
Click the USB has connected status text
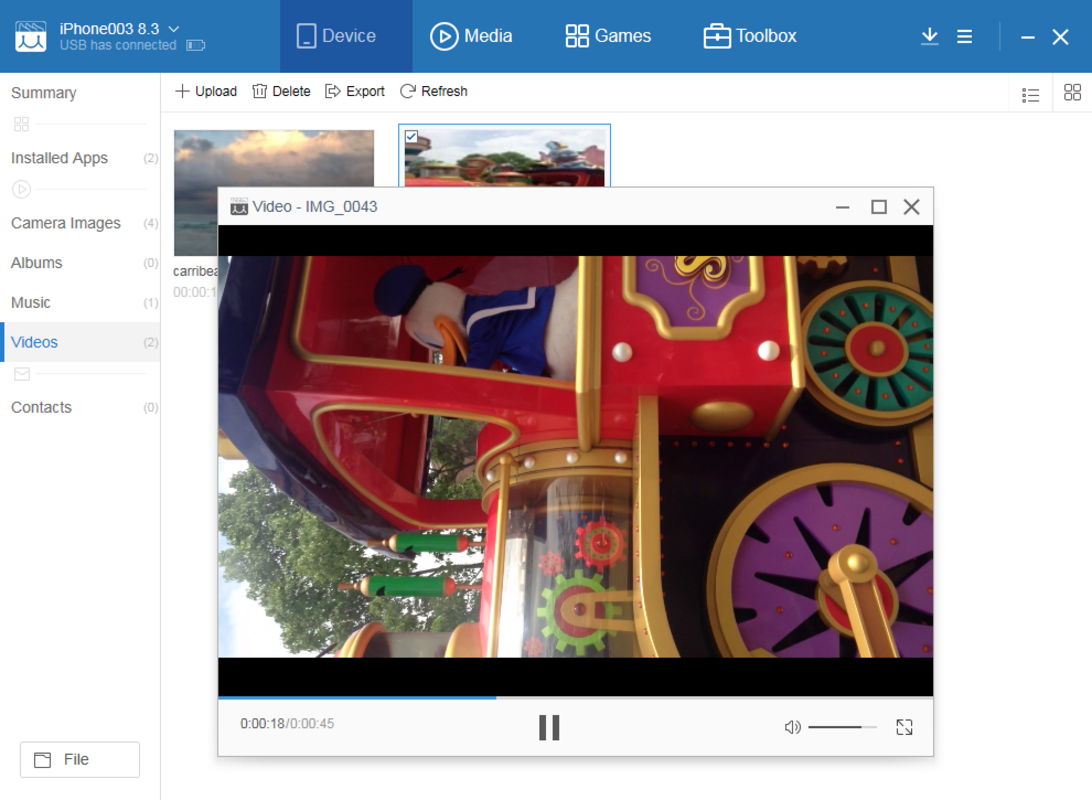[118, 45]
